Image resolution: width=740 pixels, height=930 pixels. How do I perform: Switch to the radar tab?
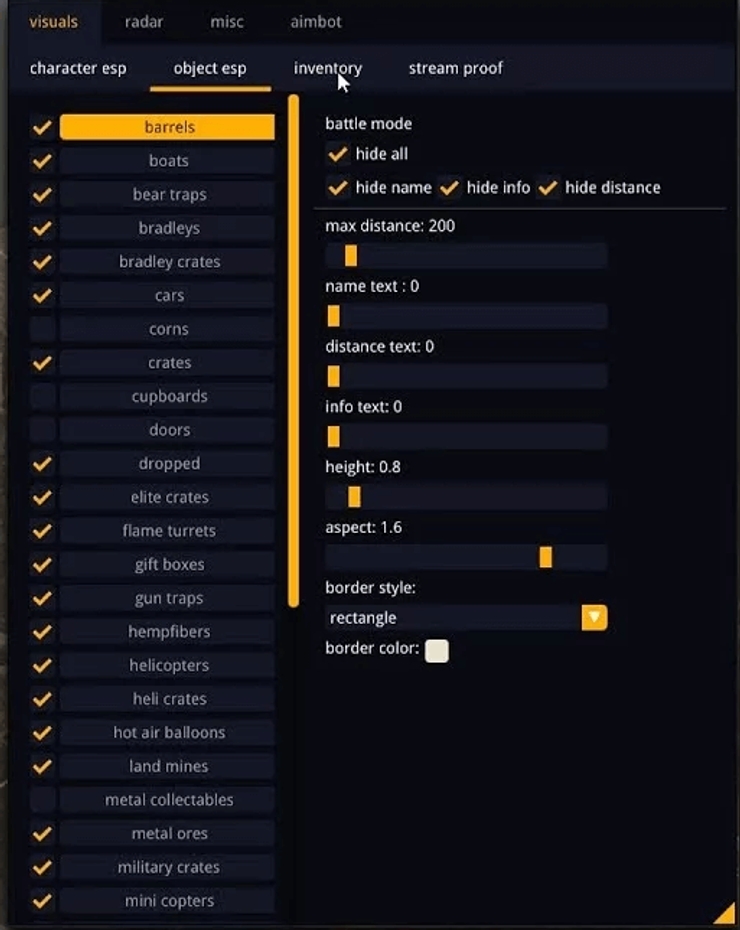coord(143,21)
